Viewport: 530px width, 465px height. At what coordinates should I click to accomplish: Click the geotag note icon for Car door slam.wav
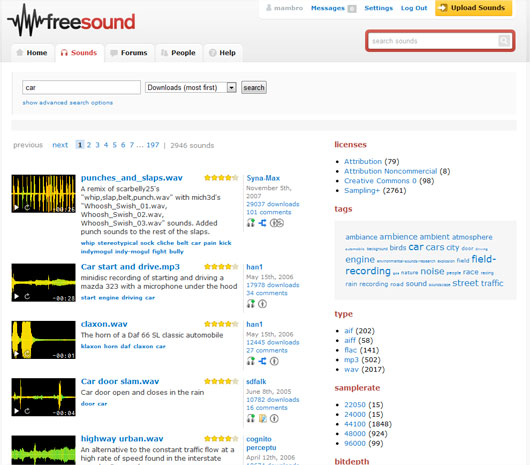[x=263, y=418]
